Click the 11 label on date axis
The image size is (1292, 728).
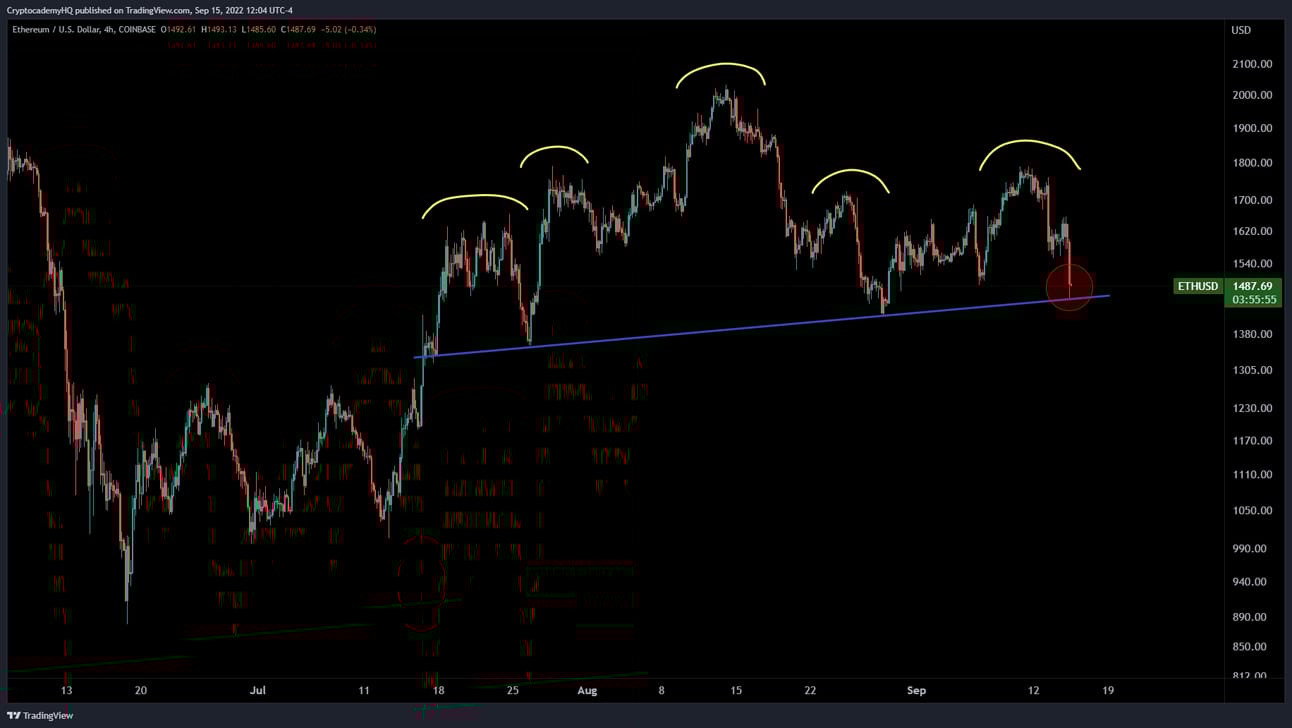point(364,690)
